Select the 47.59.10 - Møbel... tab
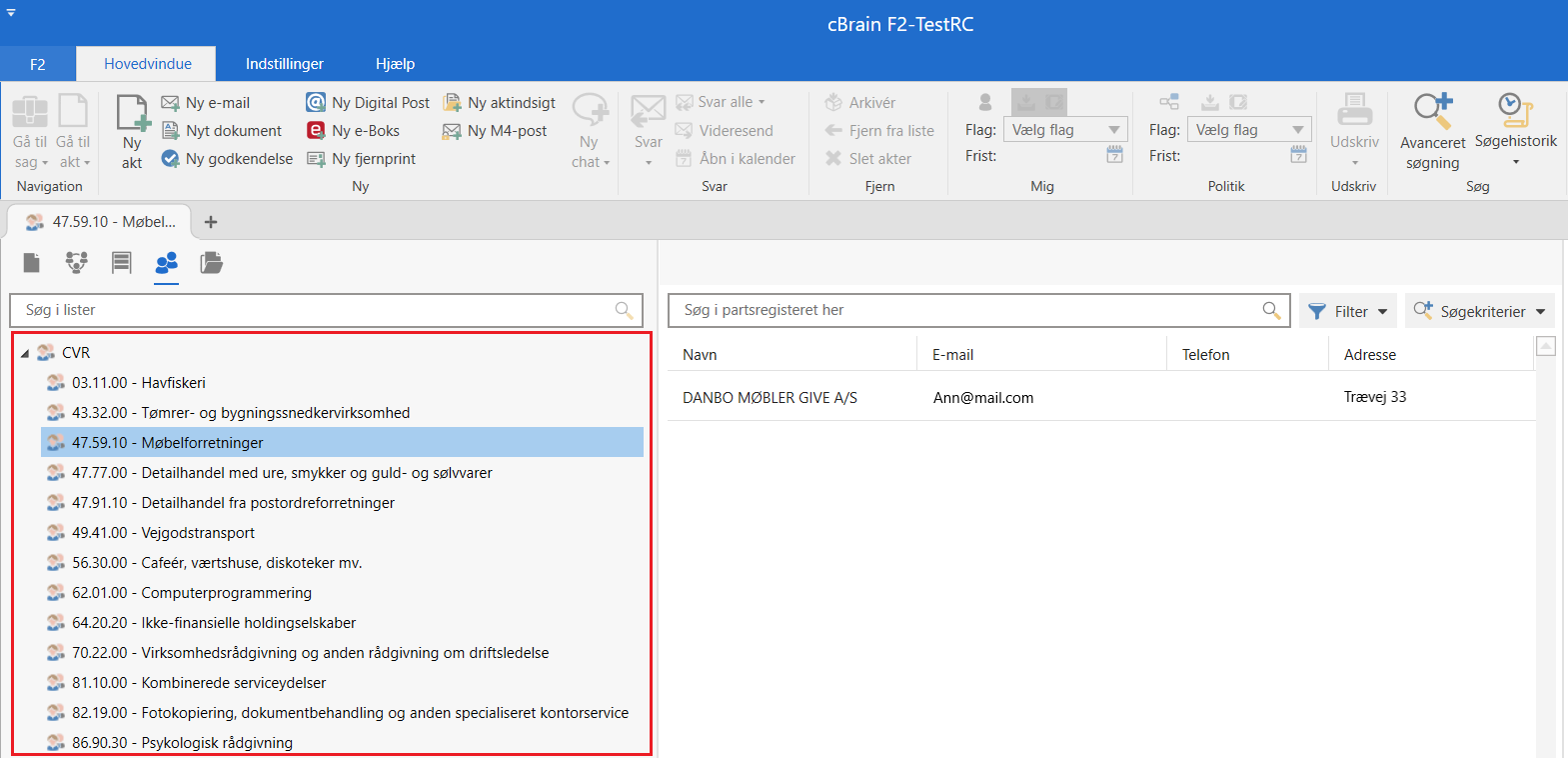The width and height of the screenshot is (1568, 758). [101, 222]
